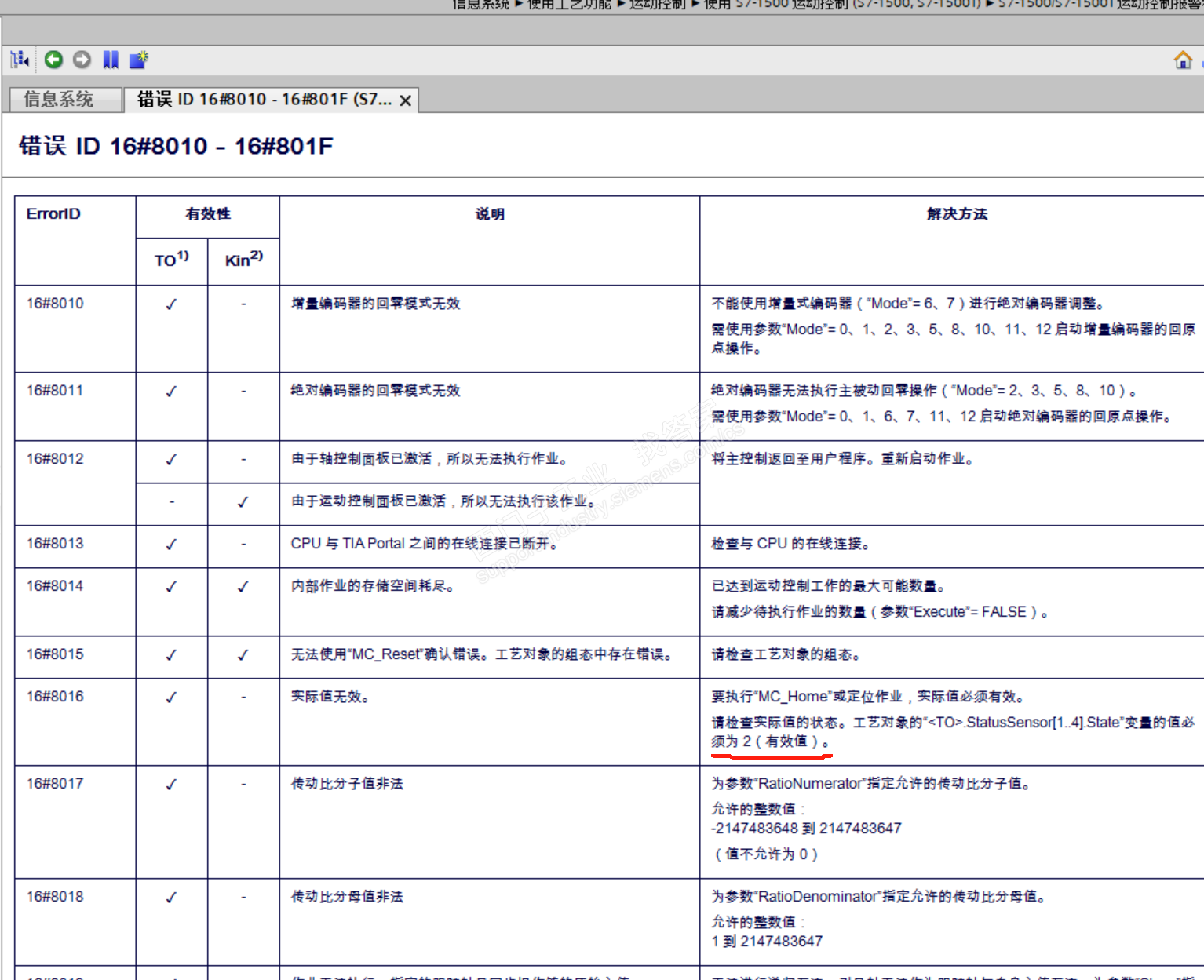Select error code 16#8013
Screen dimensions: 1204x980
[55, 544]
